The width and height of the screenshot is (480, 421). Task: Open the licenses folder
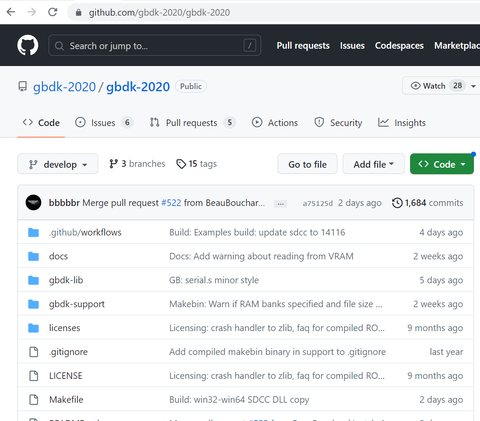pyautogui.click(x=65, y=328)
